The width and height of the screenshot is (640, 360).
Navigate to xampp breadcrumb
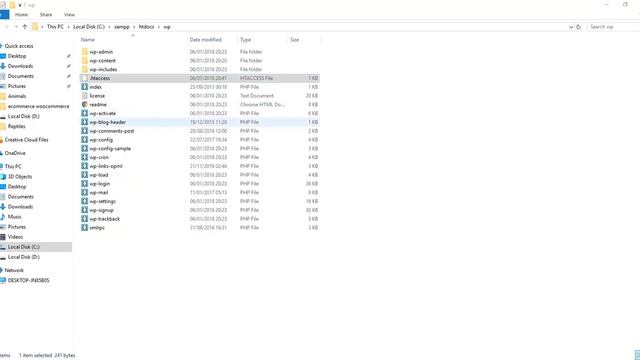(x=122, y=27)
